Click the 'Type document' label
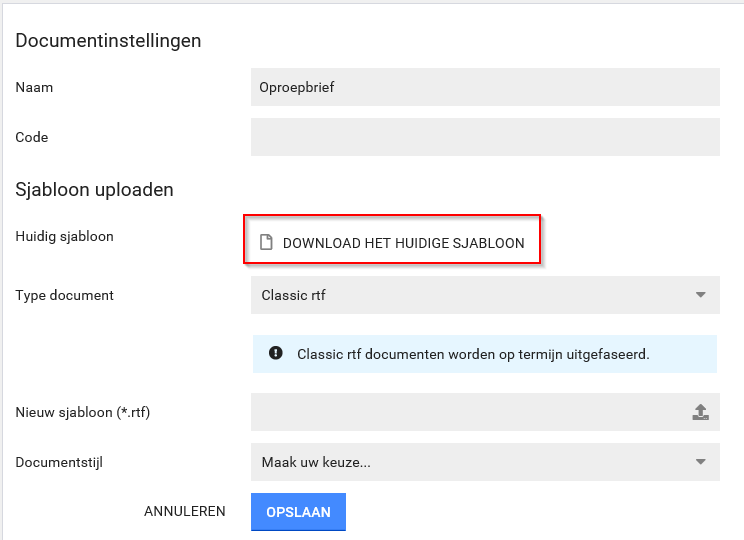The height and width of the screenshot is (540, 744). 65,295
